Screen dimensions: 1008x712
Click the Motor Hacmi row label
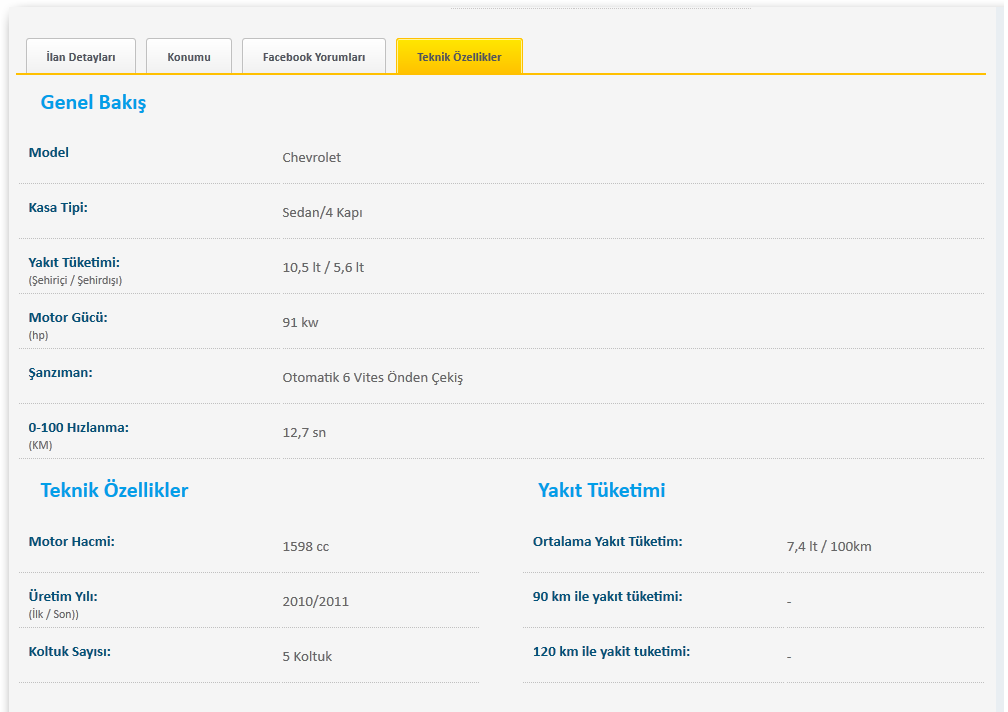click(71, 541)
